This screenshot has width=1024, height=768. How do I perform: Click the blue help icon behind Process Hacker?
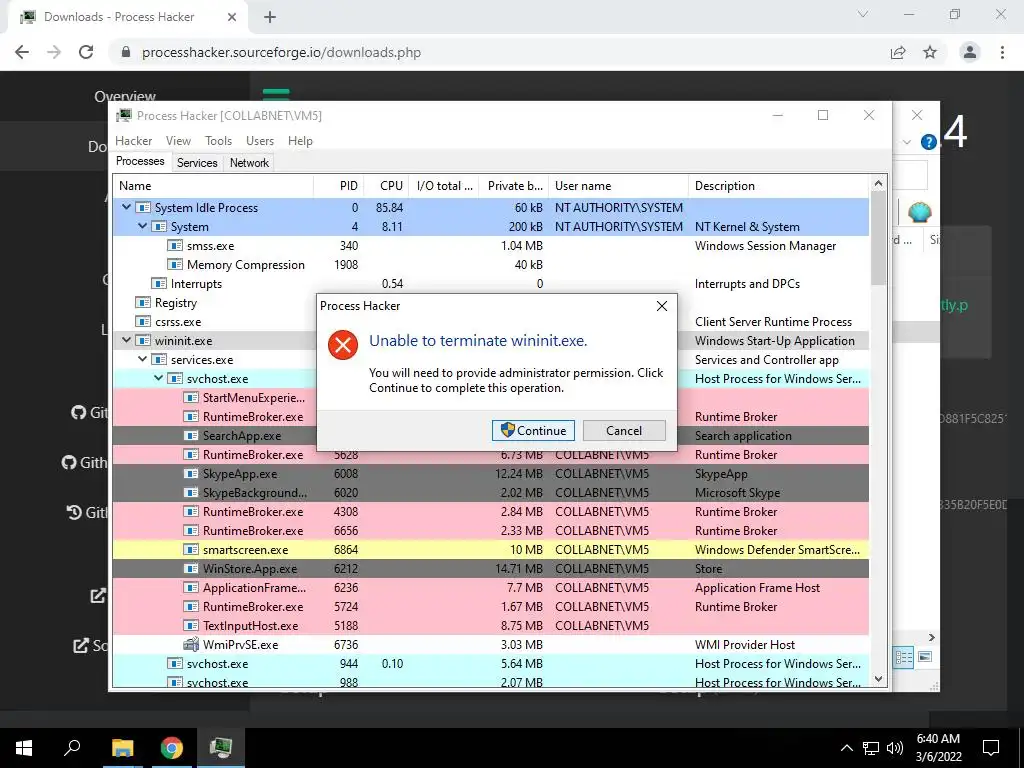pyautogui.click(x=928, y=142)
